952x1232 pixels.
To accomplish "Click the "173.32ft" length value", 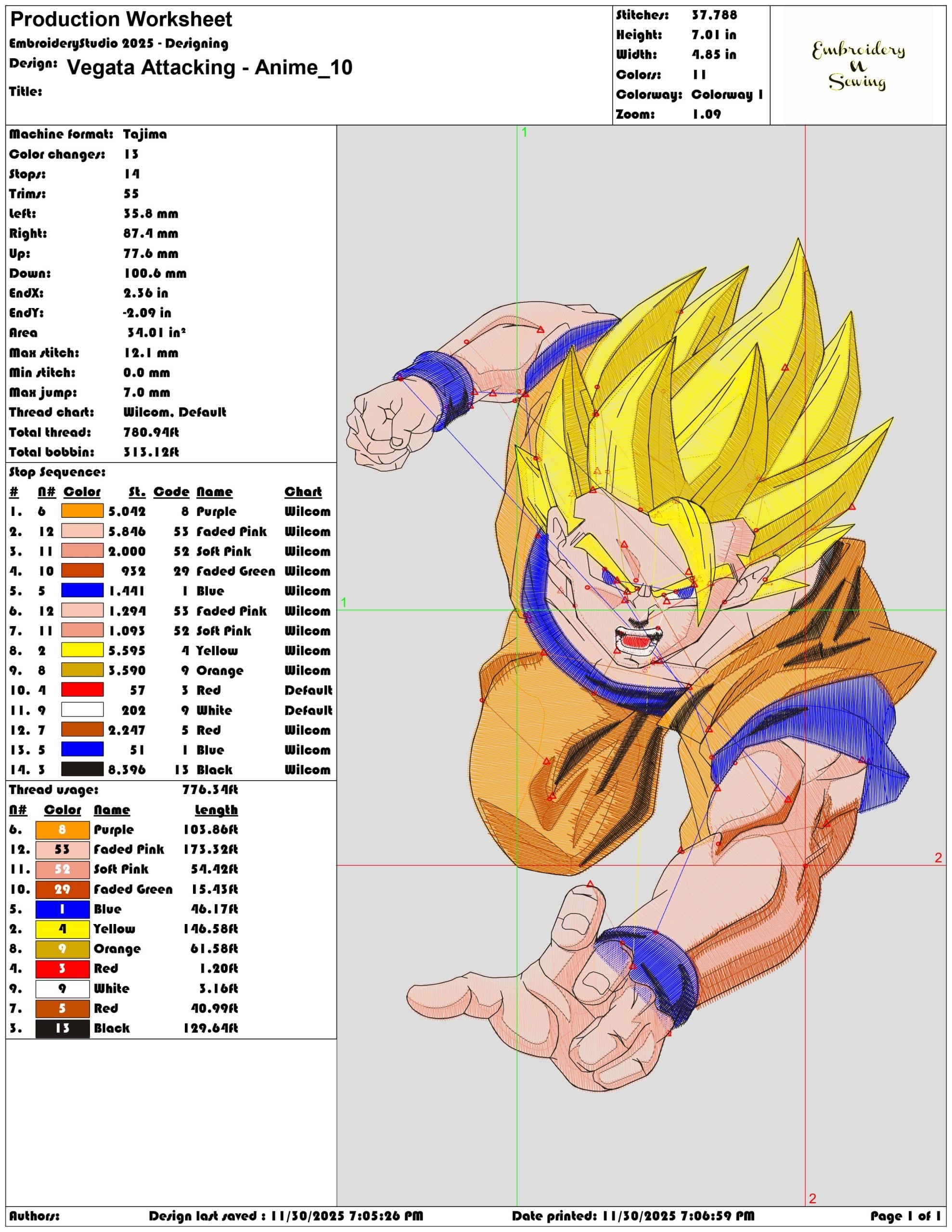I will (210, 849).
